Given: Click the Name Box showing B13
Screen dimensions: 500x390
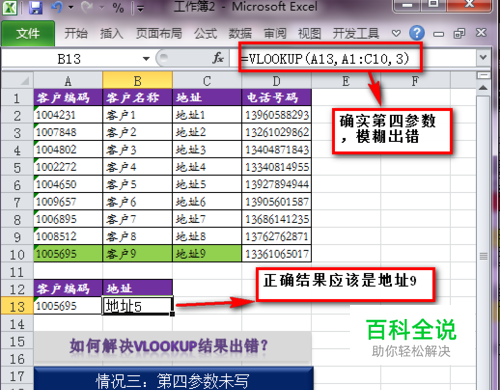Looking at the screenshot, I should click(x=70, y=59).
